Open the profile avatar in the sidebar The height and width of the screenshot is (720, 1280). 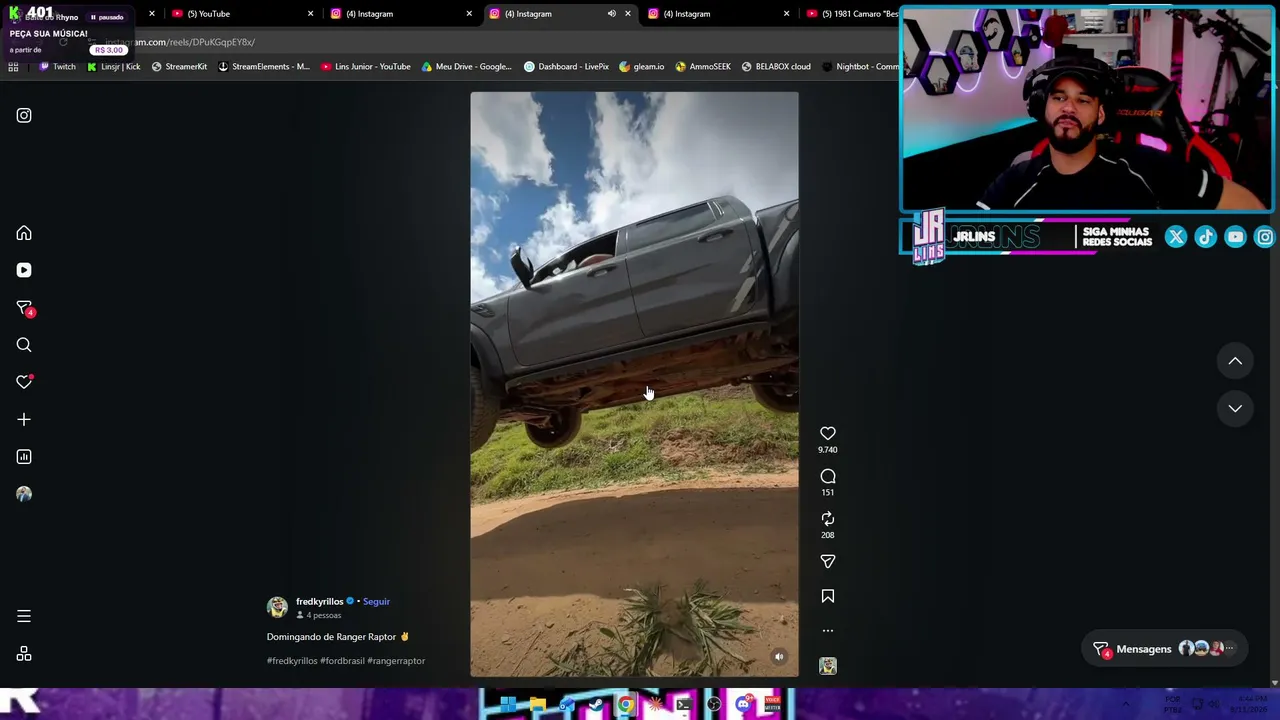coord(24,494)
